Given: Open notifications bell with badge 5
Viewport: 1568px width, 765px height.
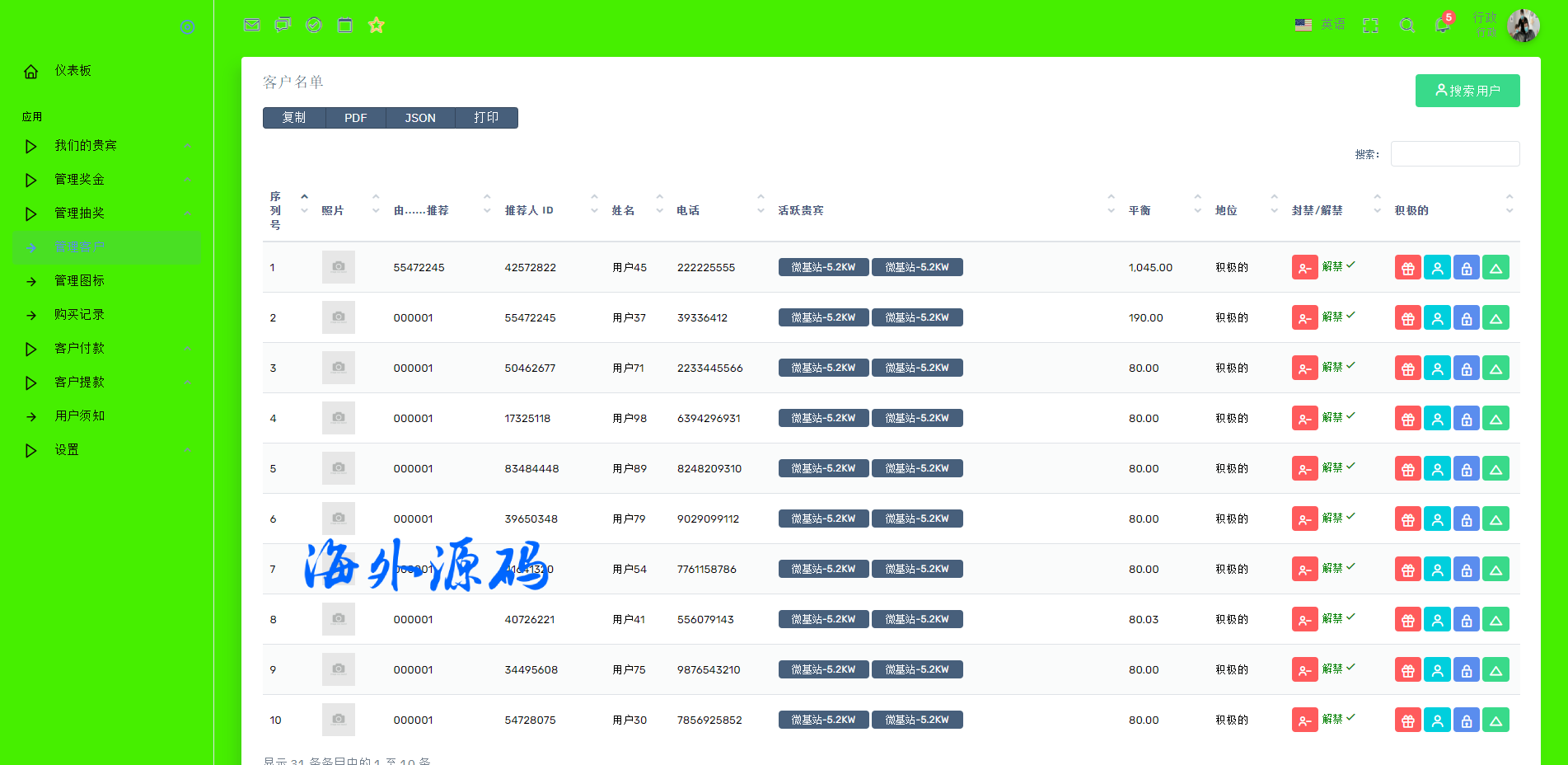Looking at the screenshot, I should [x=1442, y=25].
